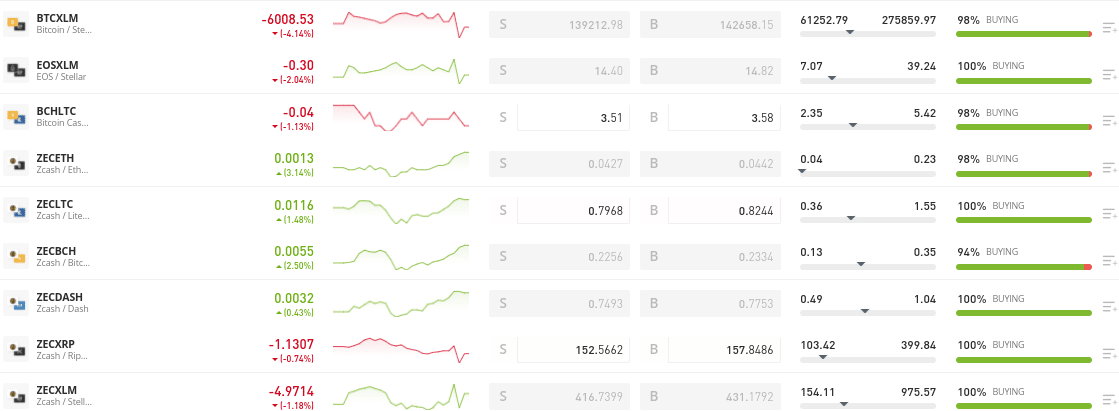Click BTCXLM change value -6008.53
The height and width of the screenshot is (411, 1119).
click(x=288, y=19)
